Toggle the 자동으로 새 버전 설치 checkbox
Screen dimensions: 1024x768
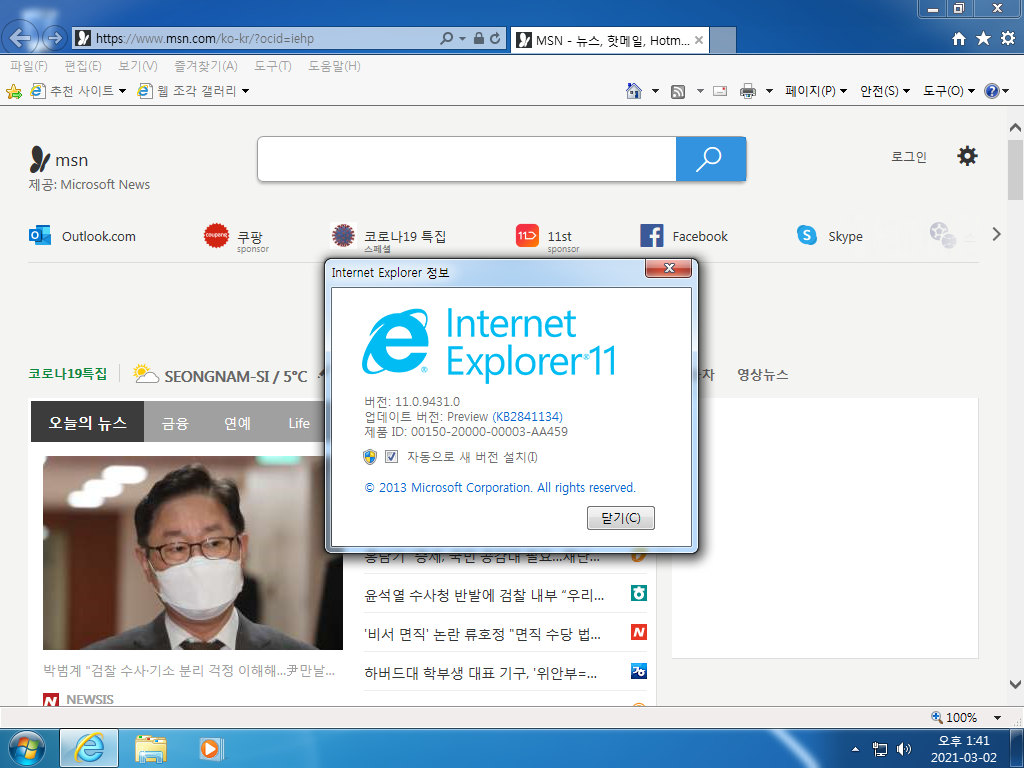(391, 456)
